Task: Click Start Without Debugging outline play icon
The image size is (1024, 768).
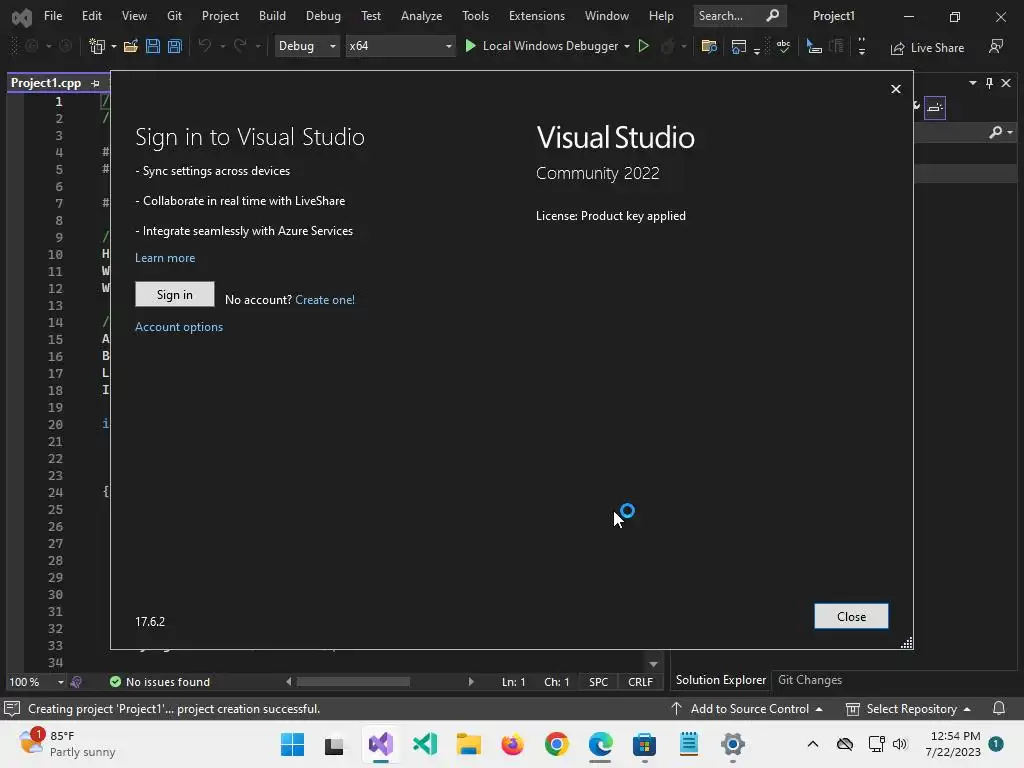Action: coord(644,46)
